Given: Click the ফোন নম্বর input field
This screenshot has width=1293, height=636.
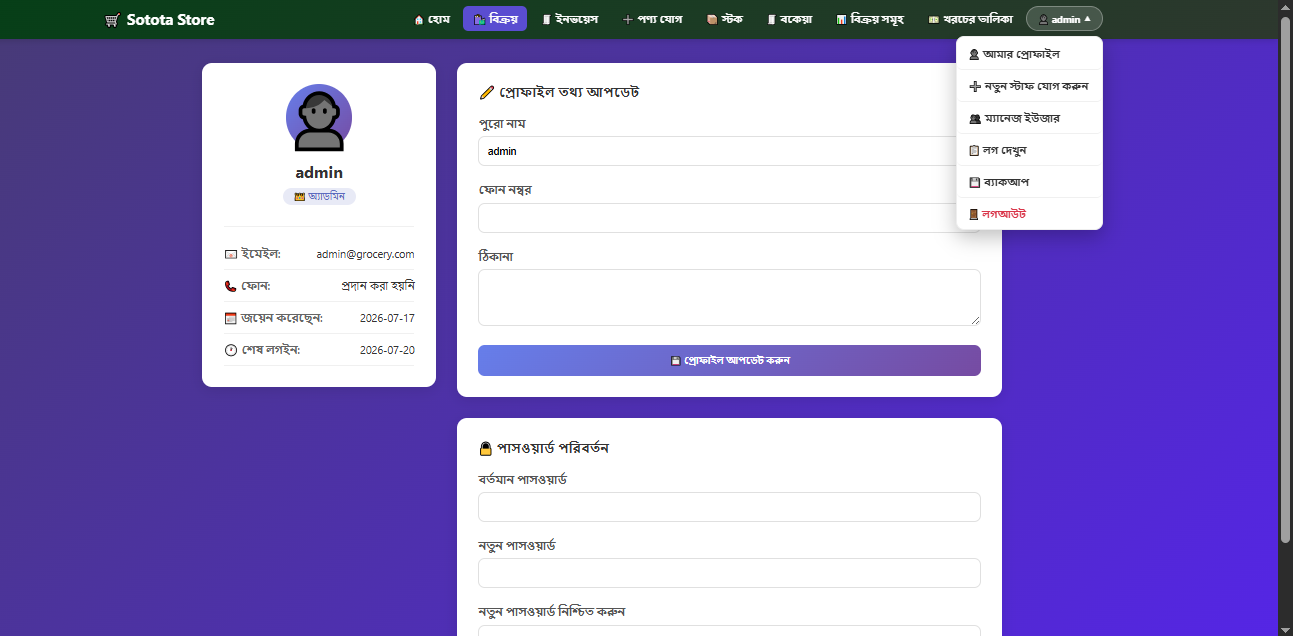Looking at the screenshot, I should [x=729, y=218].
